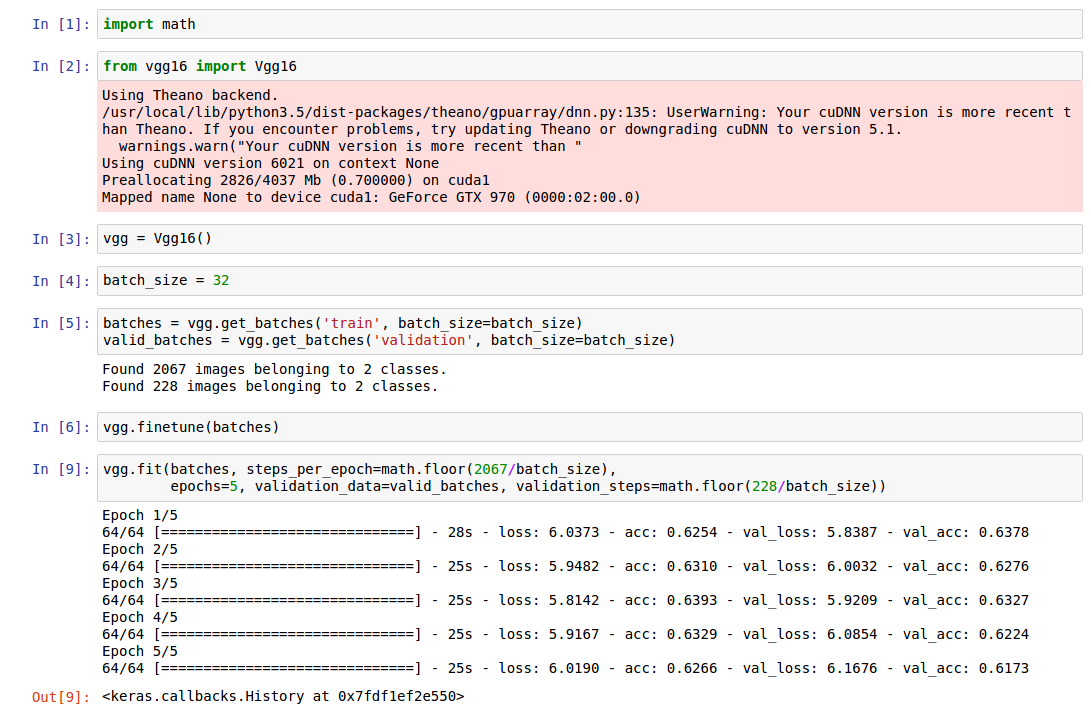Viewport: 1091px width, 710px height.
Task: Click the vgg.fit code cell
Action: point(590,477)
